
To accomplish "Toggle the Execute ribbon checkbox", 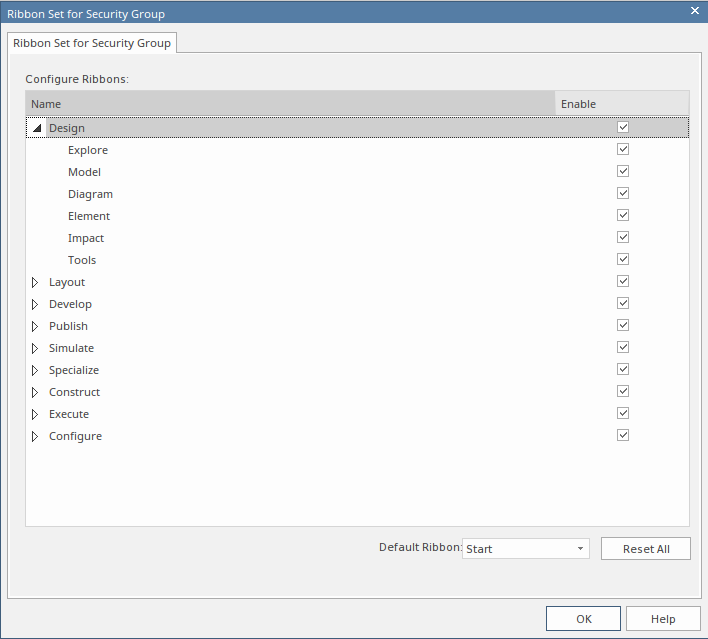I will pyautogui.click(x=623, y=414).
